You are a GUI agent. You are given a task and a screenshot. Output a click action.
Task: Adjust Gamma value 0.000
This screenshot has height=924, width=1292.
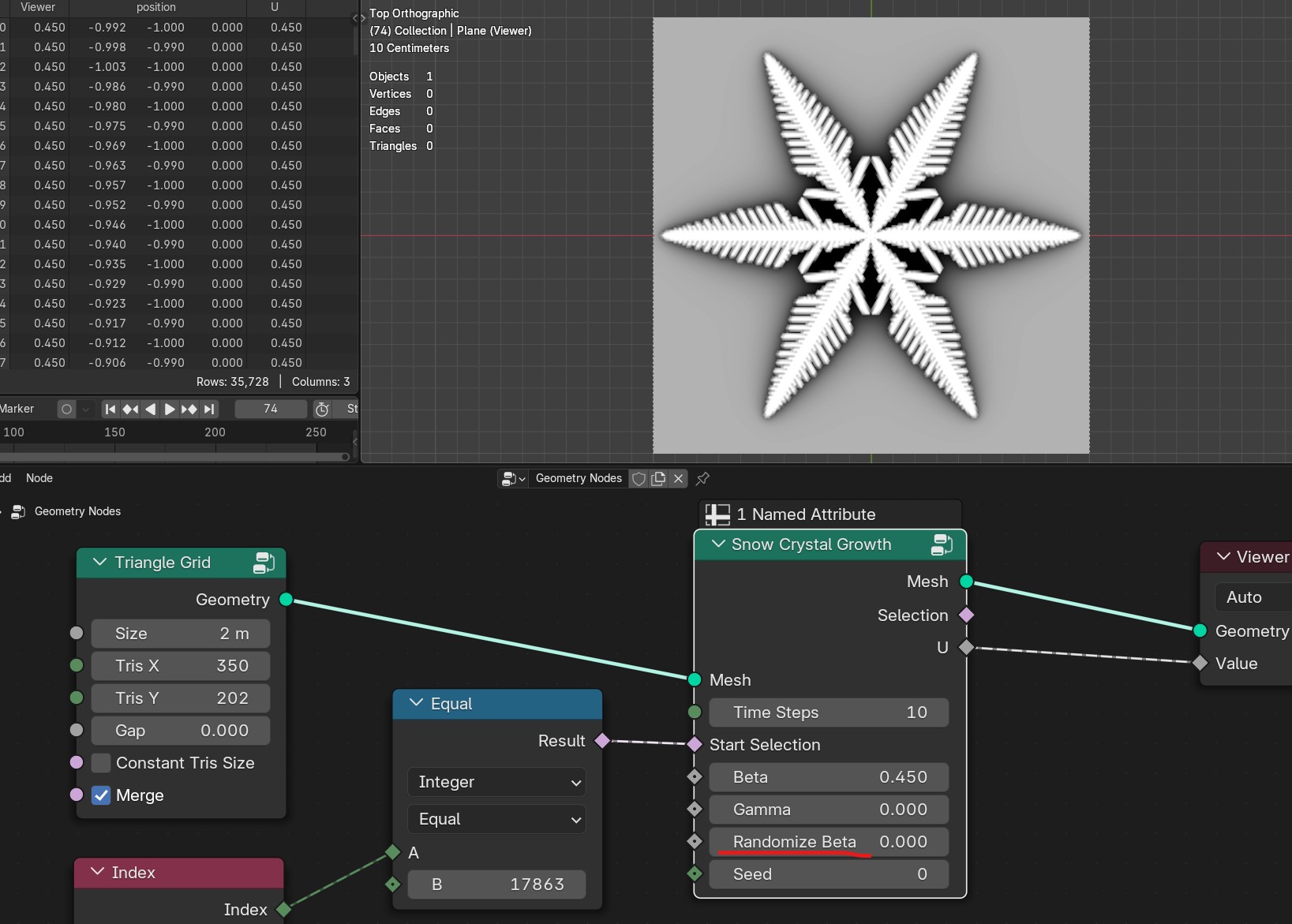pos(829,810)
